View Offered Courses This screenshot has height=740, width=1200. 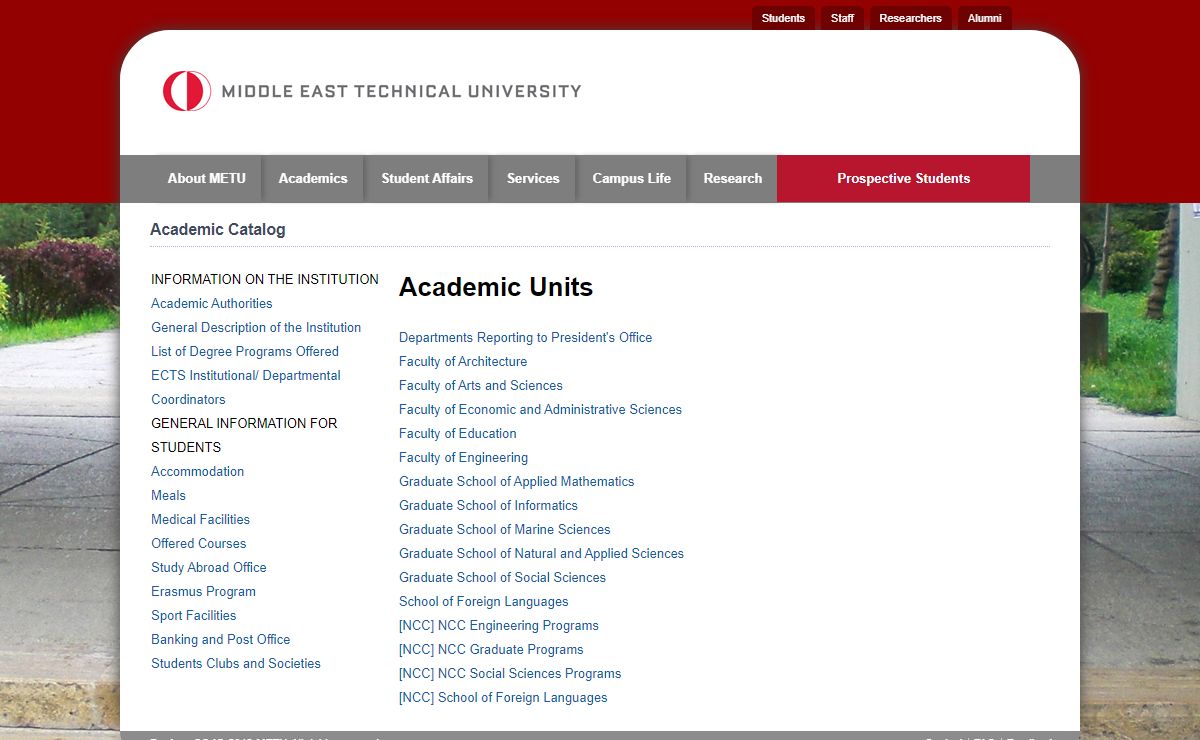(x=198, y=543)
